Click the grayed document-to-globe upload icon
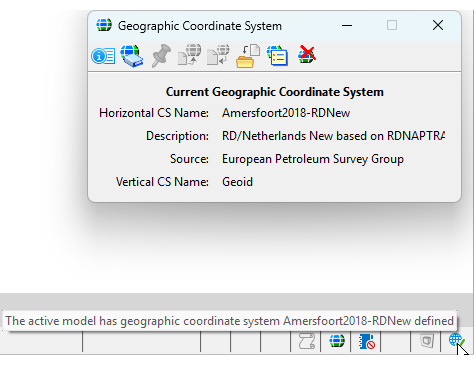 pos(189,55)
